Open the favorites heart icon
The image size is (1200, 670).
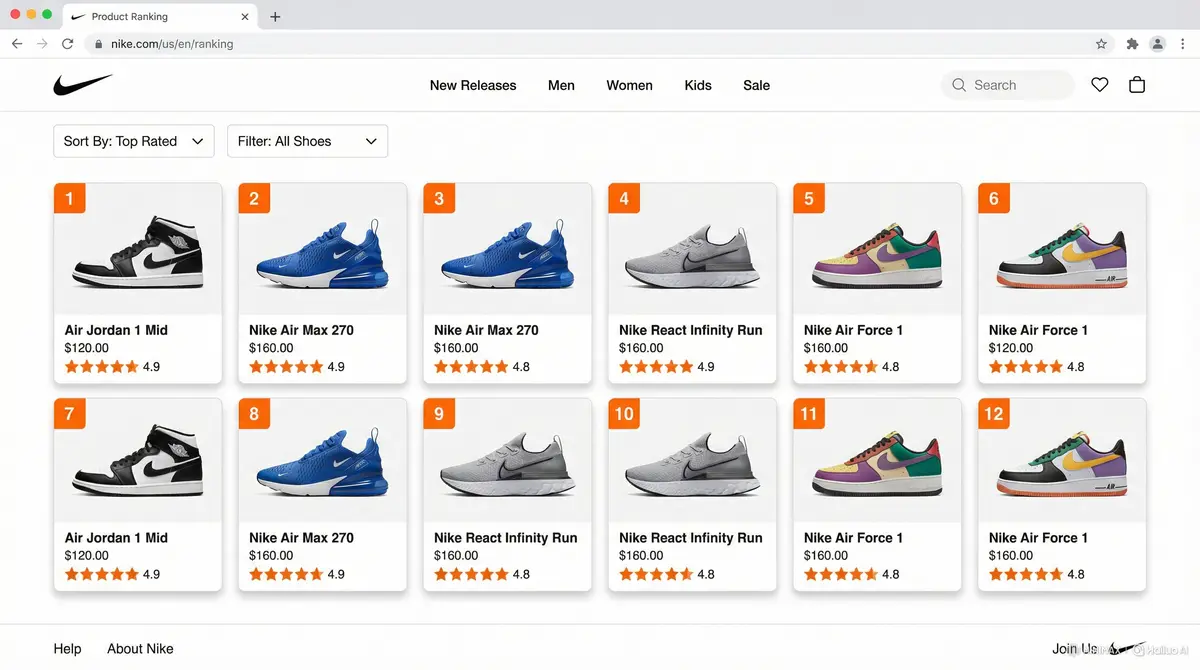click(1100, 85)
